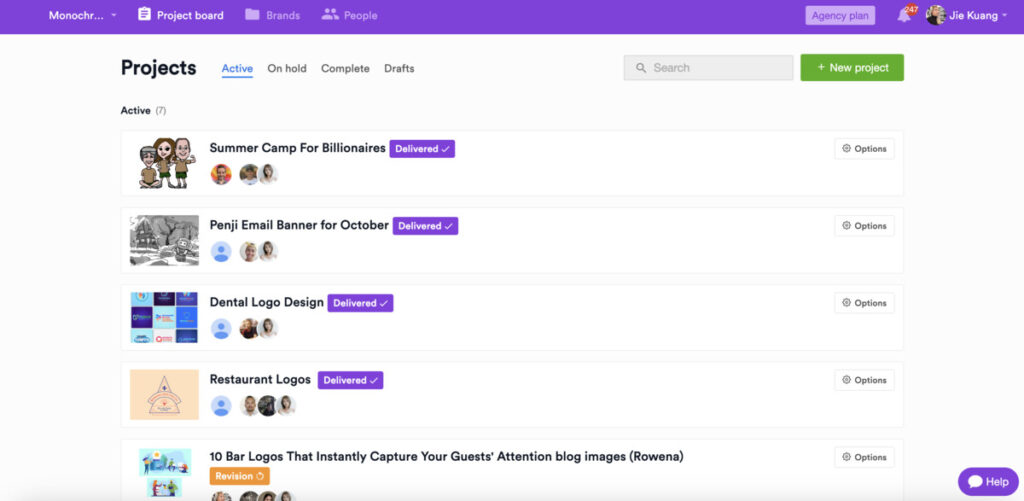The height and width of the screenshot is (501, 1024).
Task: Open Options menu for Penji Email Banner
Action: pos(865,225)
